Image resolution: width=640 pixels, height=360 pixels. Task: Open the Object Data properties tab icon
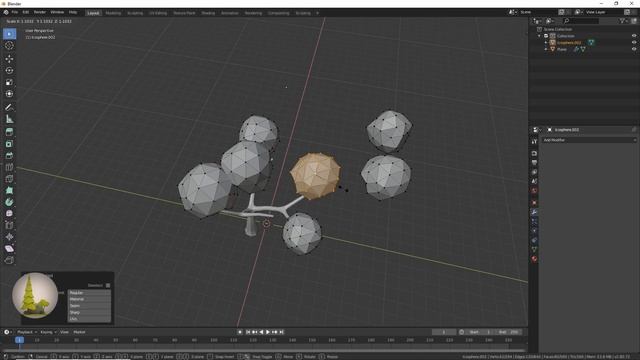coord(534,249)
